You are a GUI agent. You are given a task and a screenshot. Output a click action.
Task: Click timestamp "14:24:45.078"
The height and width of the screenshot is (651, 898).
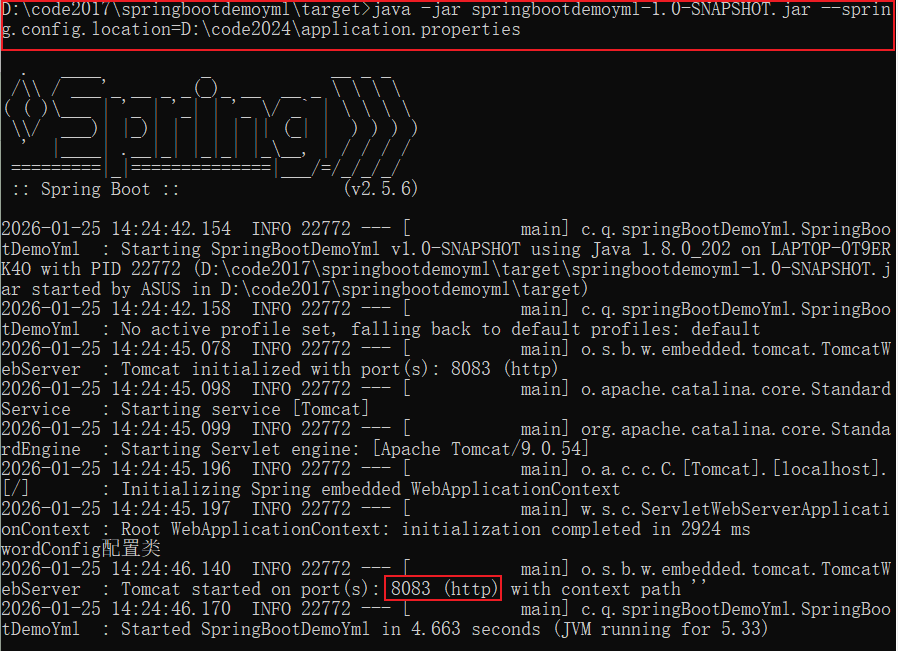point(171,349)
